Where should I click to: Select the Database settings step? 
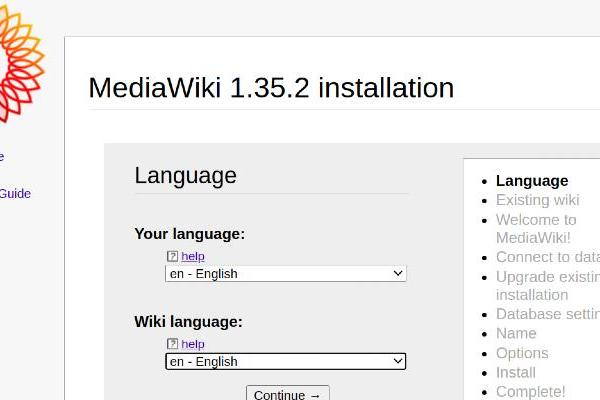coord(547,314)
